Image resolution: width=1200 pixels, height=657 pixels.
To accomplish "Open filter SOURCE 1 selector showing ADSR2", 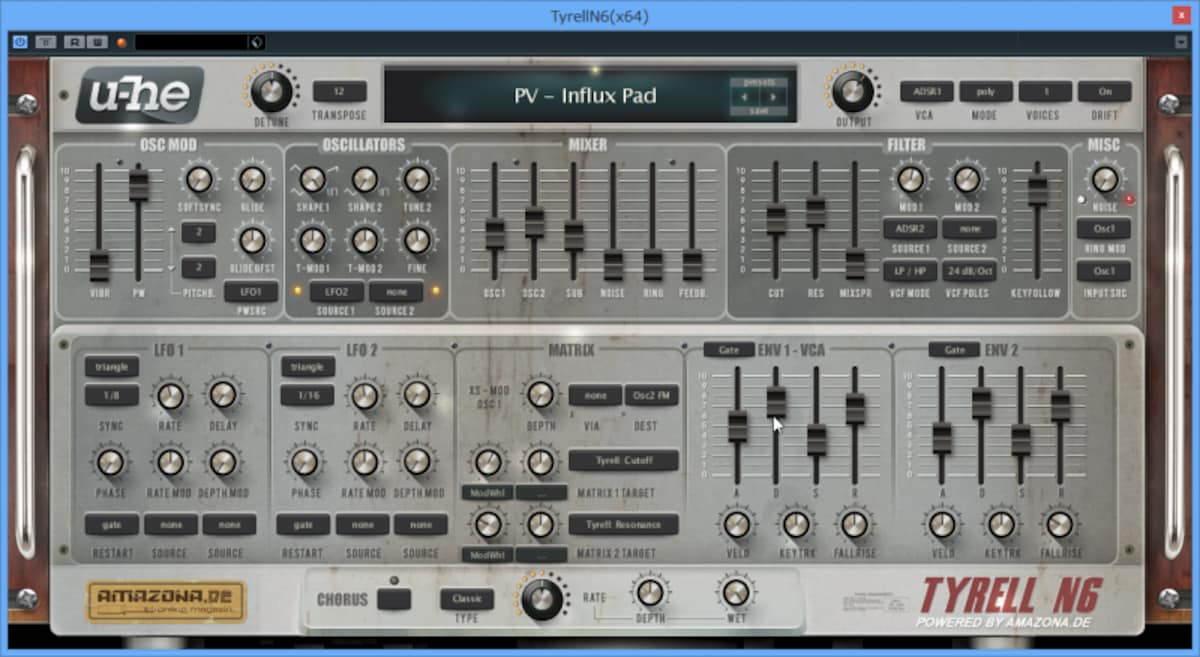I will pos(910,228).
